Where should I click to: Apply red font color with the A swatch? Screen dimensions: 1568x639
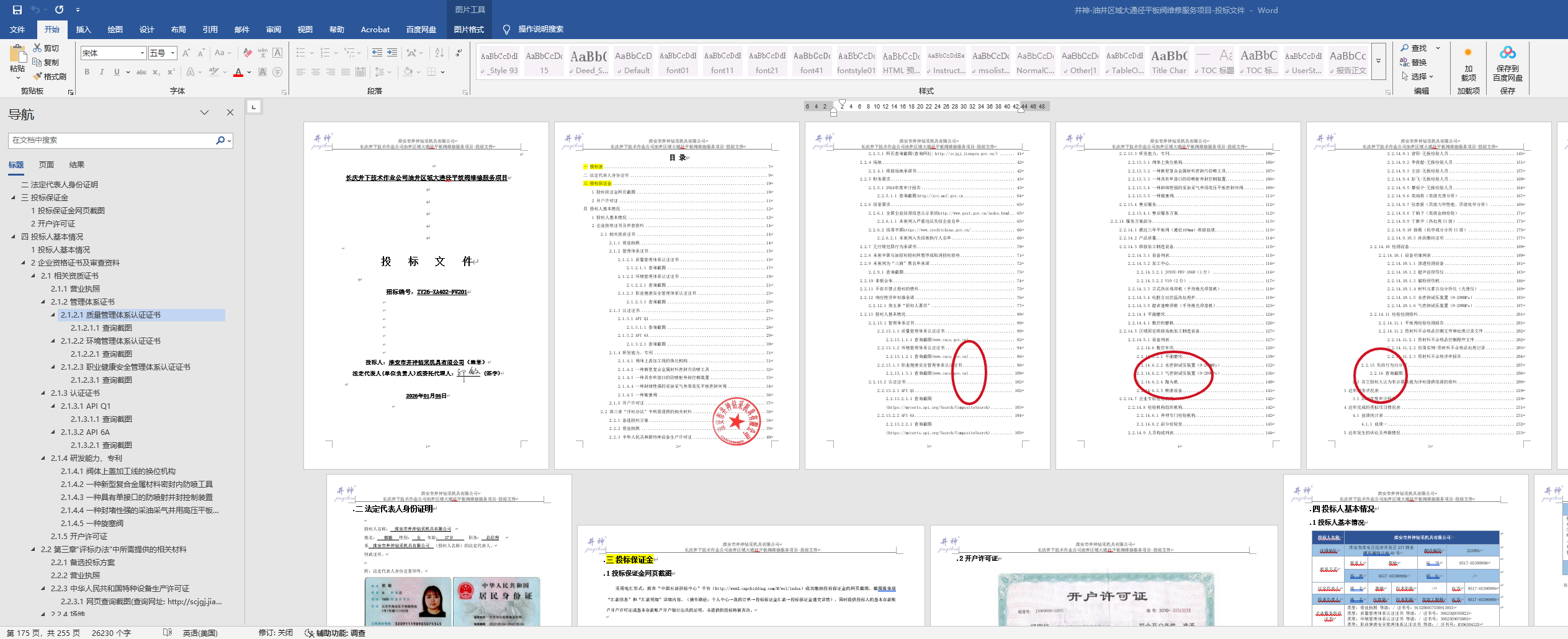238,72
